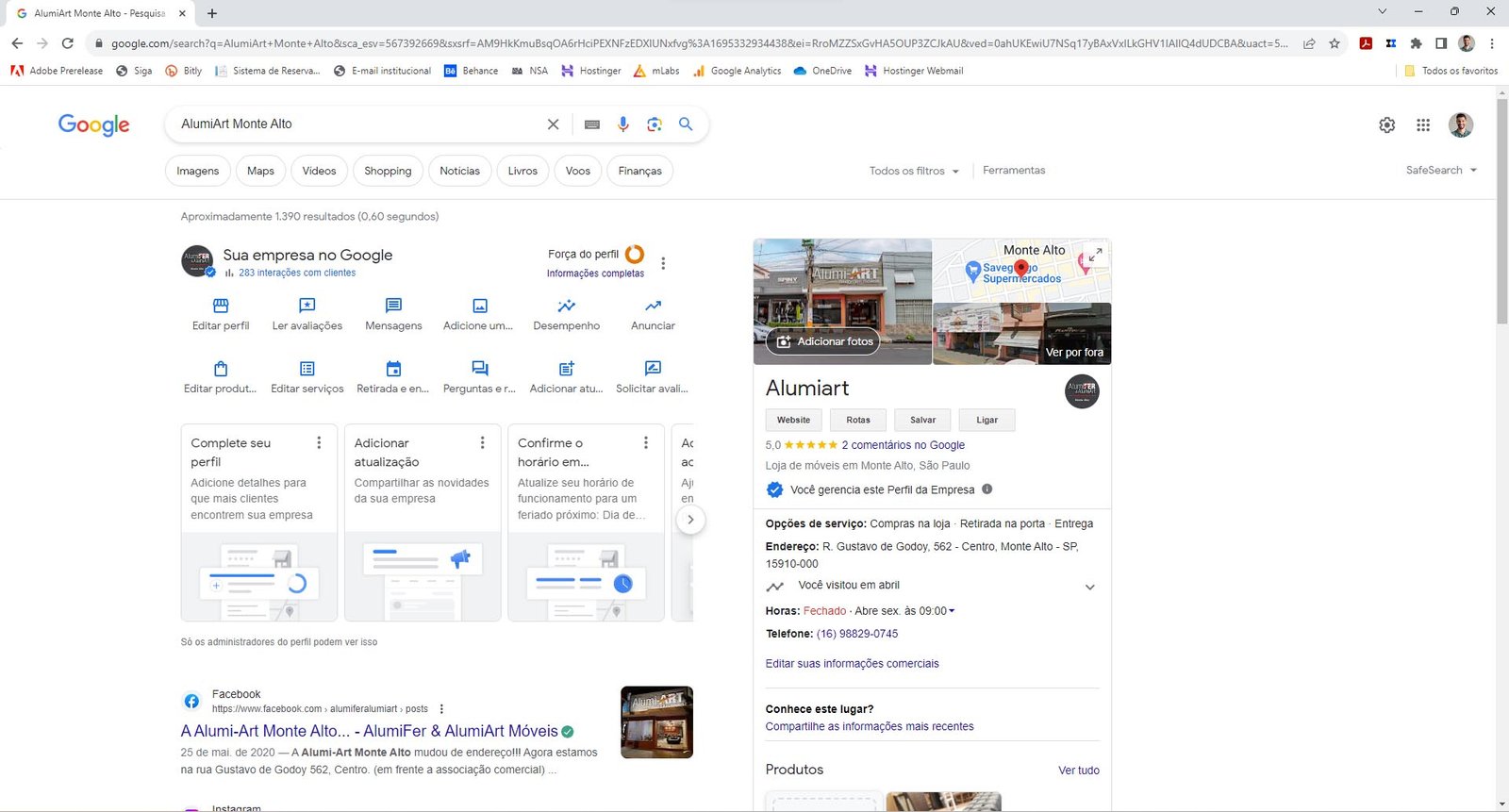Open 2 comentários no Google link
This screenshot has height=812, width=1509.
903,445
